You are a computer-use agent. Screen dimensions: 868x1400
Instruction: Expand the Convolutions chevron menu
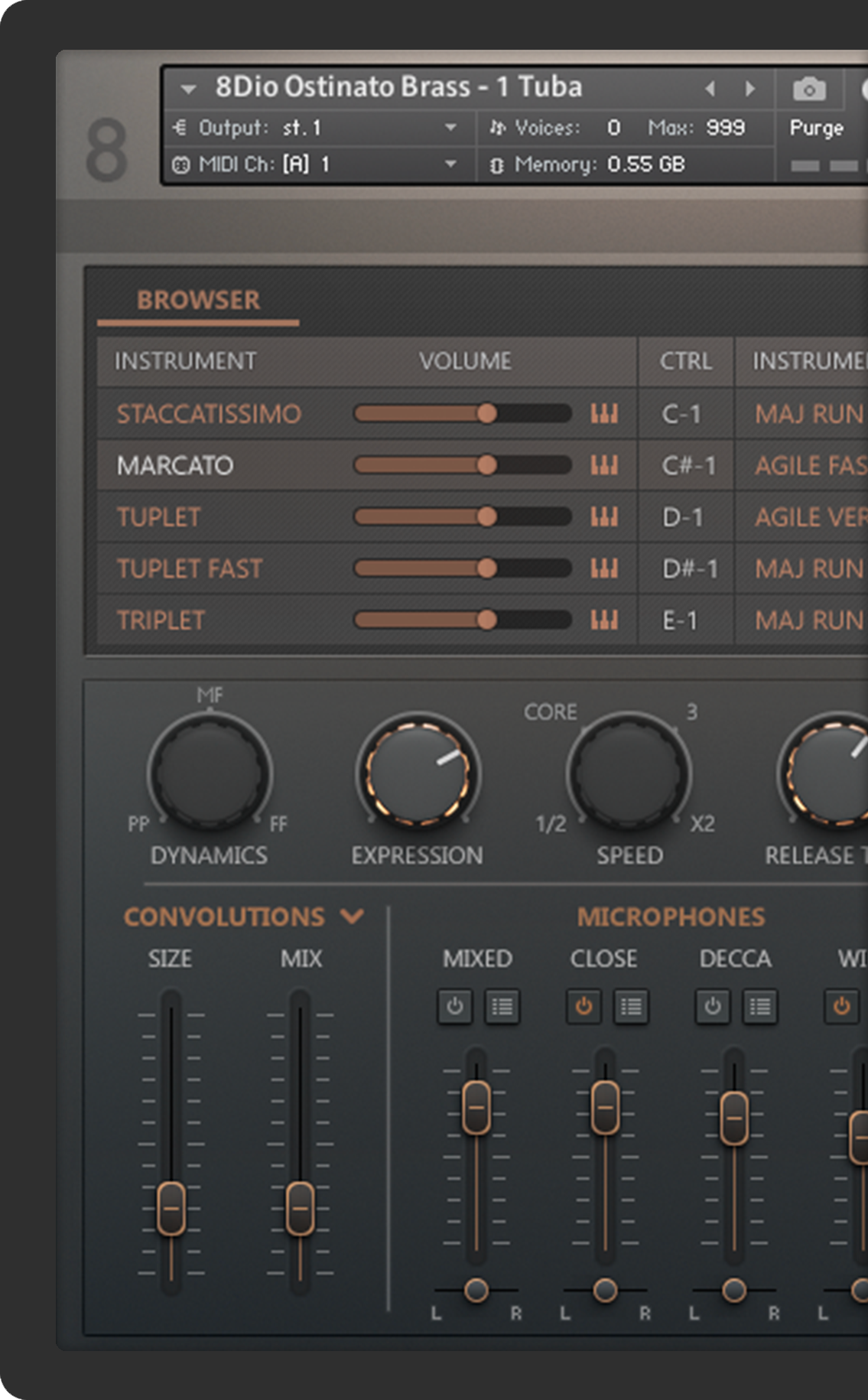pyautogui.click(x=352, y=916)
